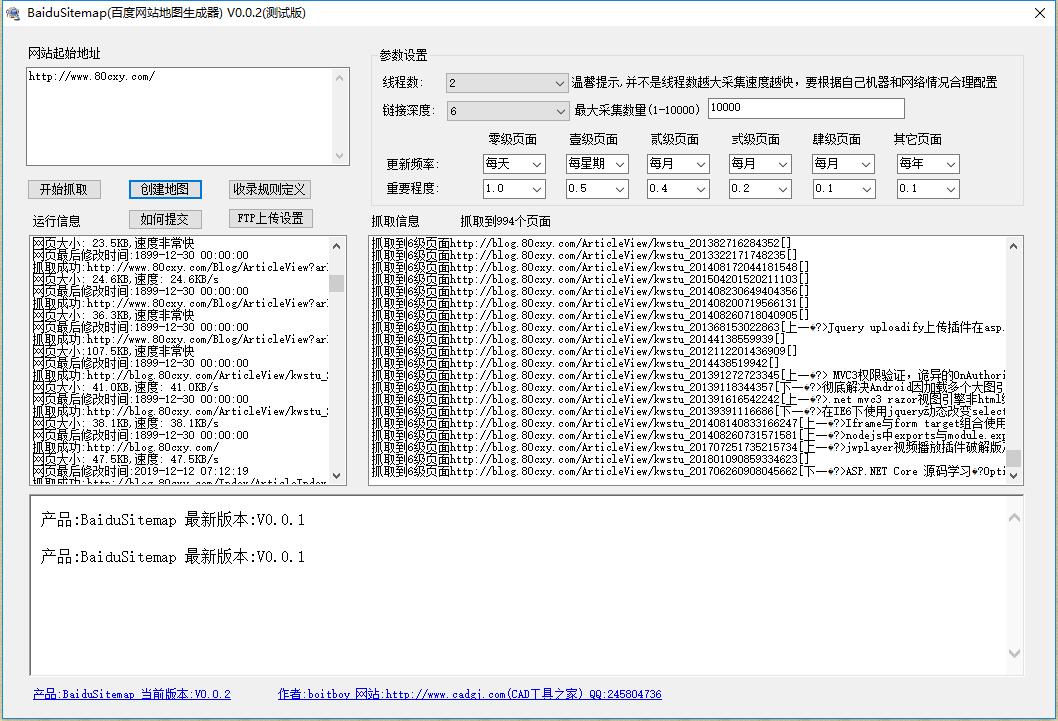The width and height of the screenshot is (1058, 721).
Task: Select crawl entry kwstu_201382716284352
Action: (x=582, y=243)
